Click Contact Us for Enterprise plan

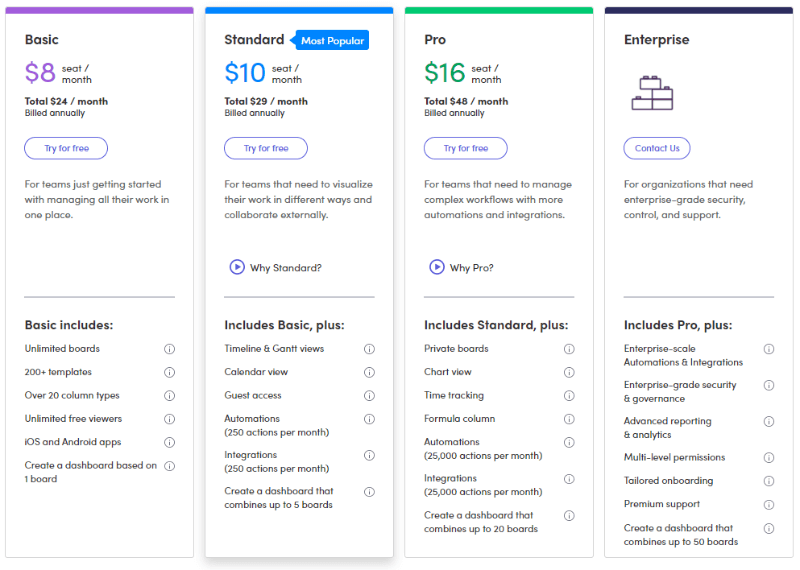coord(657,148)
